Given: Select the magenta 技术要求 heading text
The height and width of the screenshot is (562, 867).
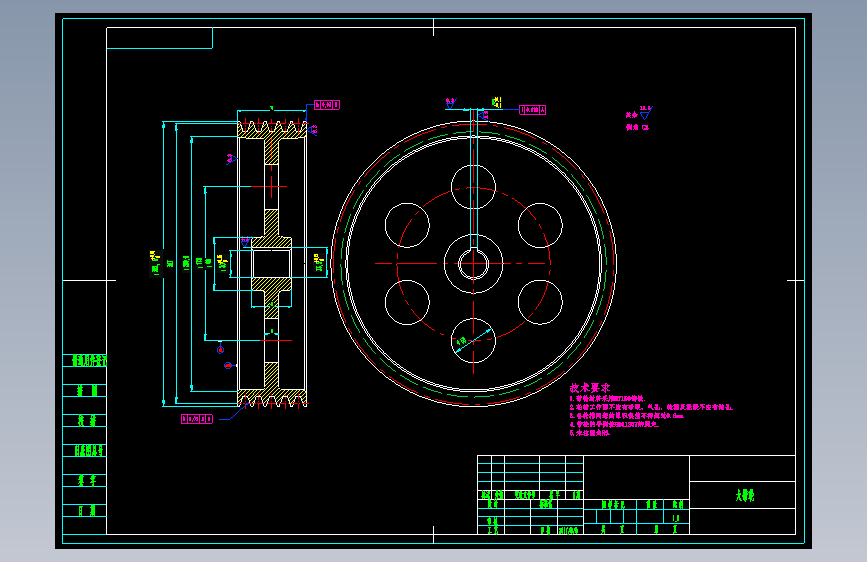Looking at the screenshot, I should pyautogui.click(x=589, y=388).
